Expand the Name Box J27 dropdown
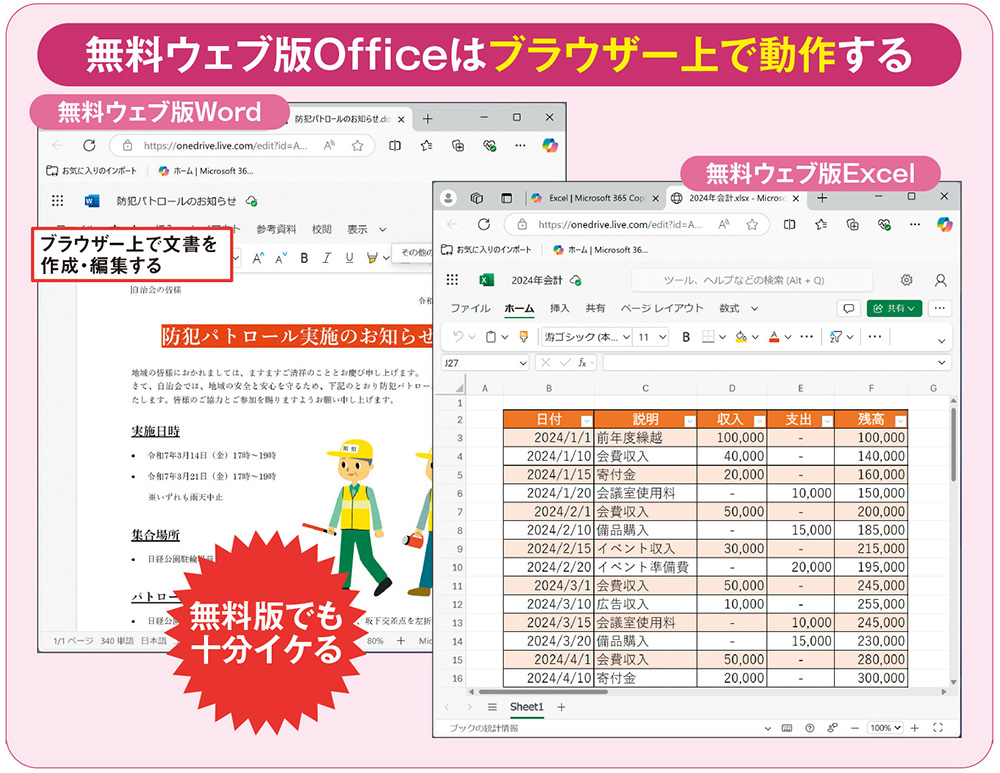Viewport: 1000px width, 773px height. pos(523,363)
